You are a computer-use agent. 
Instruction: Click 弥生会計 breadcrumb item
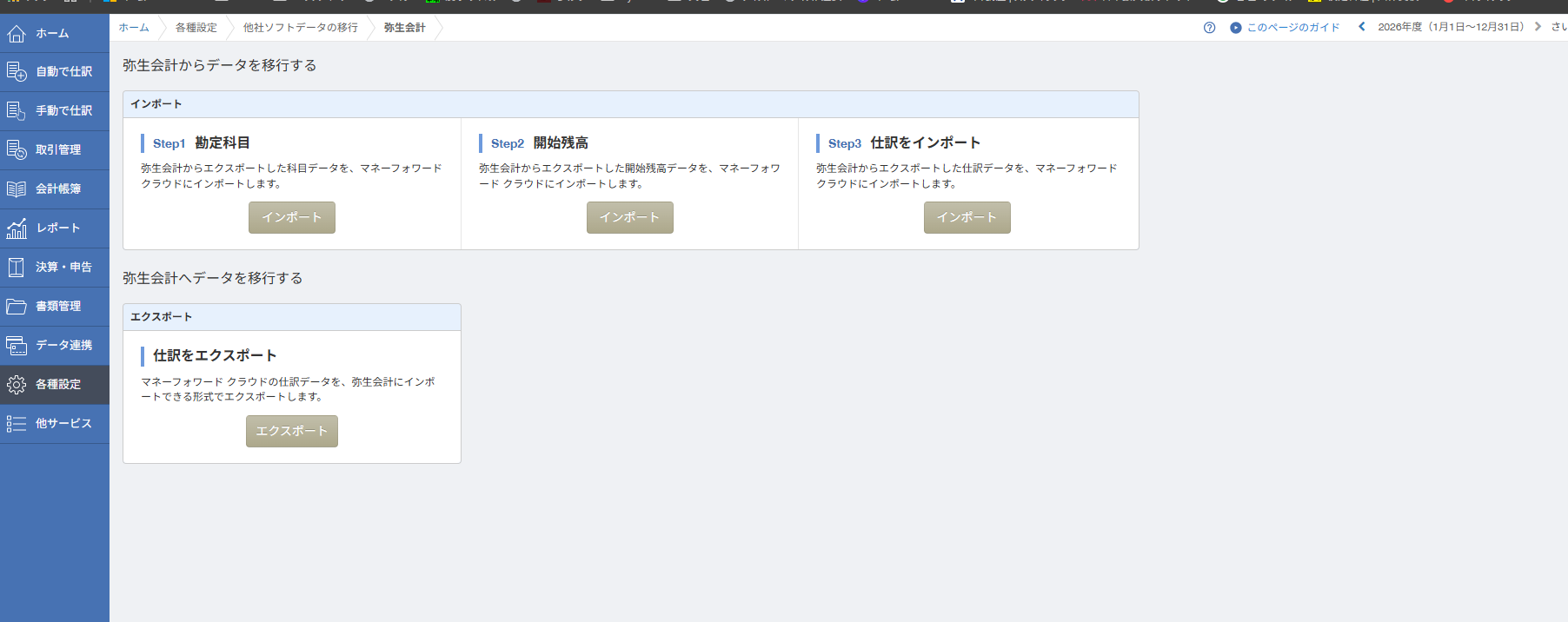pyautogui.click(x=405, y=28)
